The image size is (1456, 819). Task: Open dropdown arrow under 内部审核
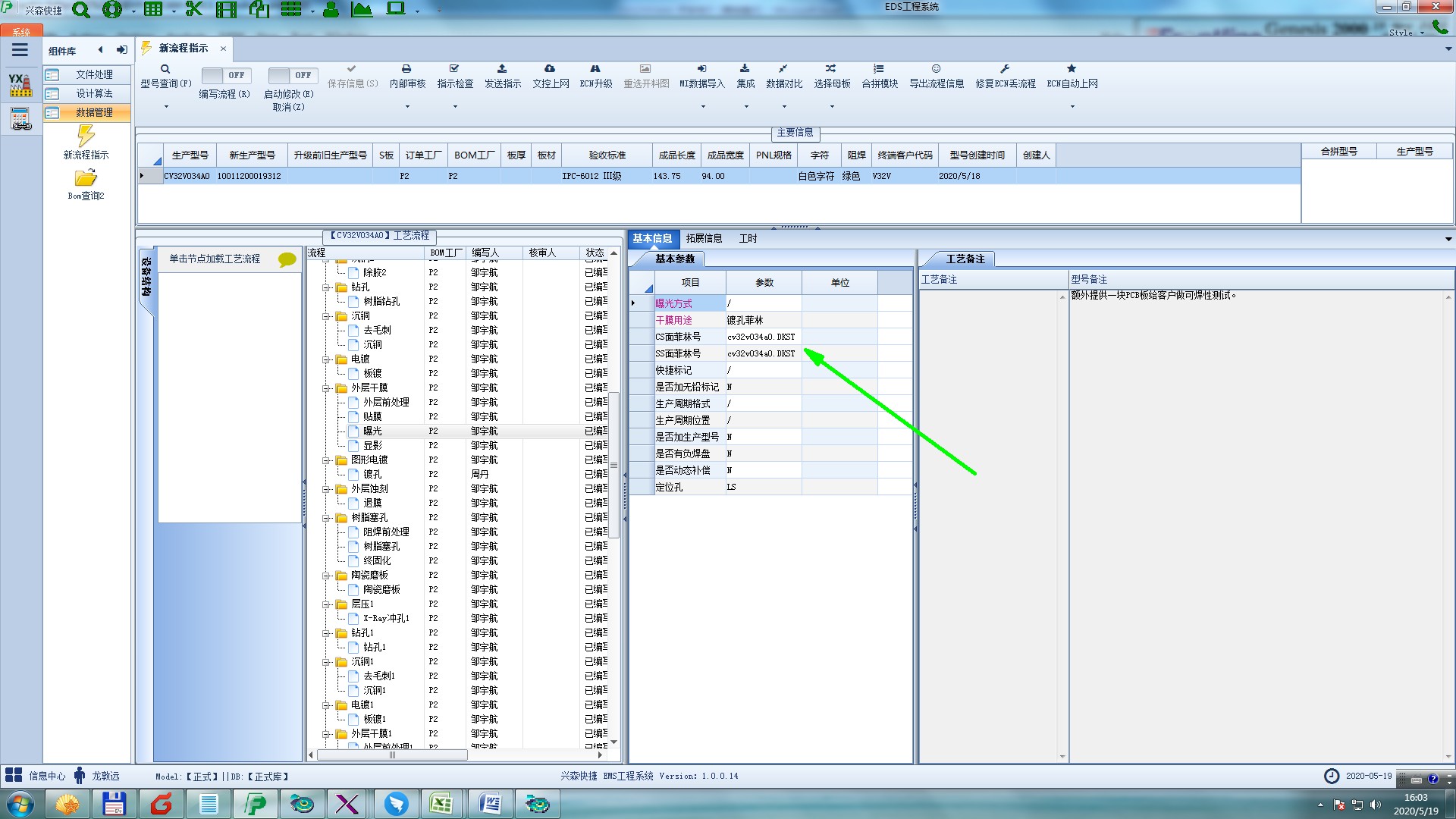point(407,107)
